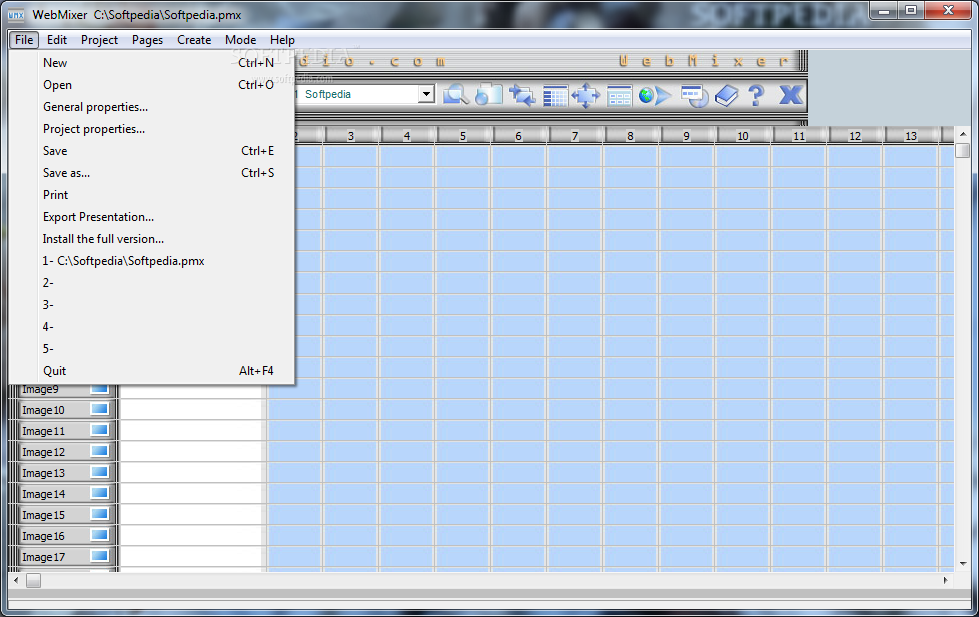Expand the Softpedia page dropdown arrow
The width and height of the screenshot is (979, 617).
point(426,94)
